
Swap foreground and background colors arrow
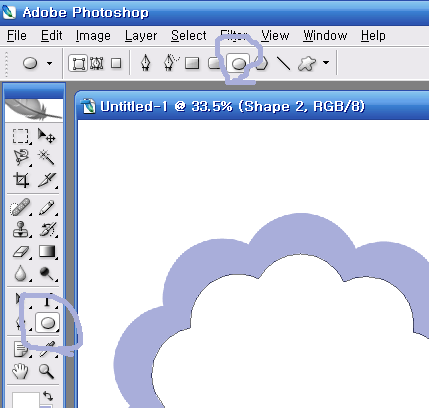(x=49, y=396)
